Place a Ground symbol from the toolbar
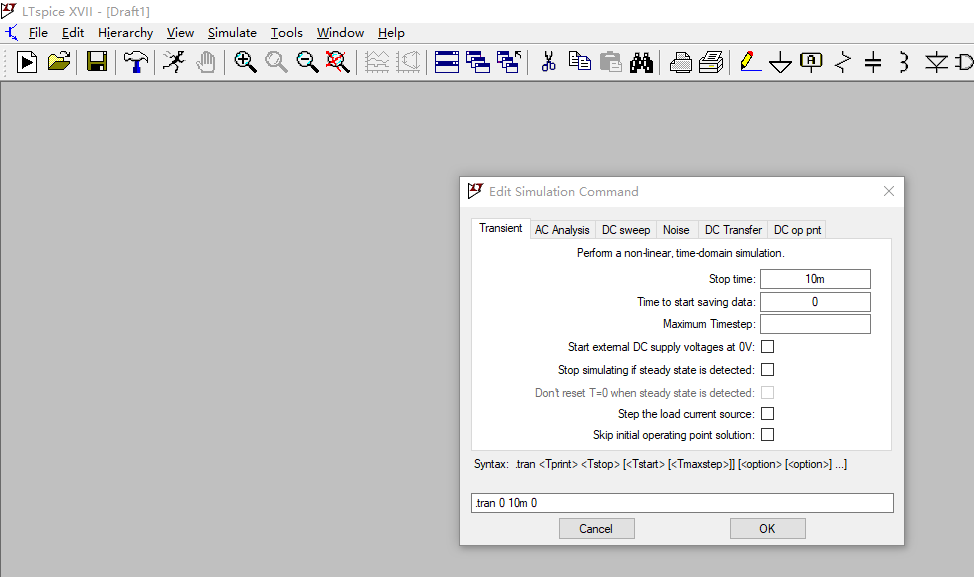 coord(780,63)
